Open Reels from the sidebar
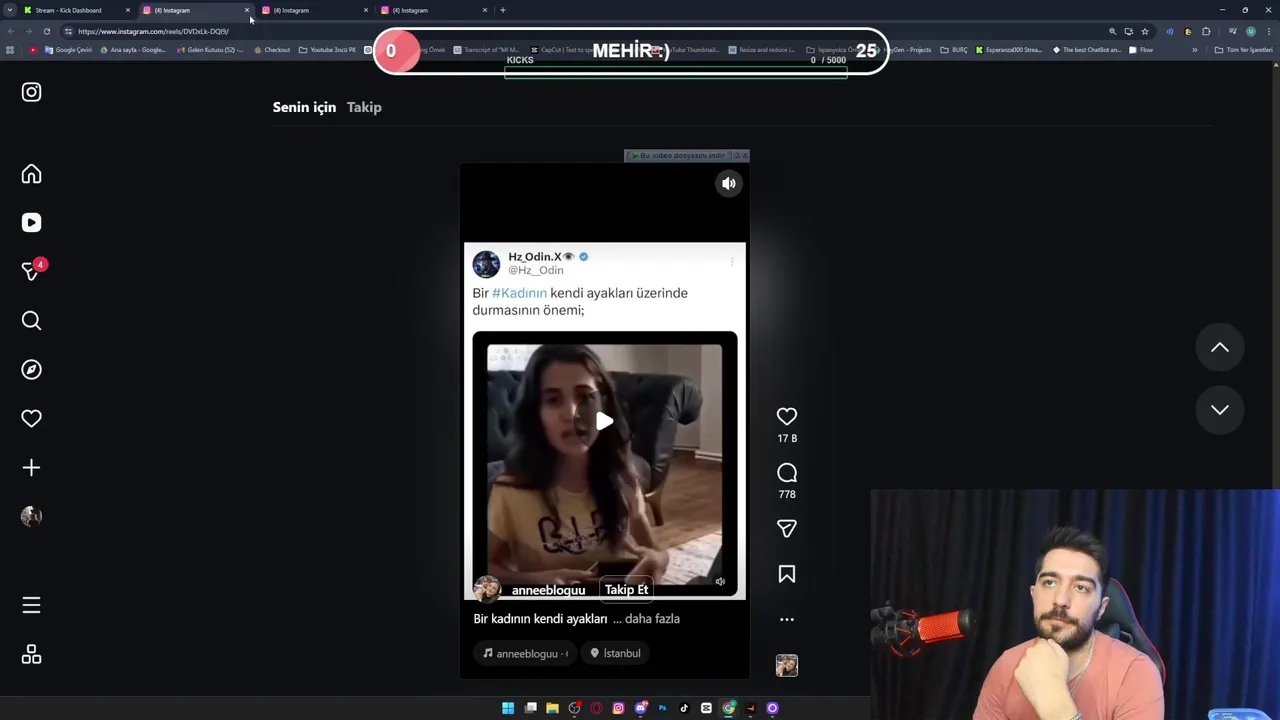The image size is (1280, 720). point(31,223)
